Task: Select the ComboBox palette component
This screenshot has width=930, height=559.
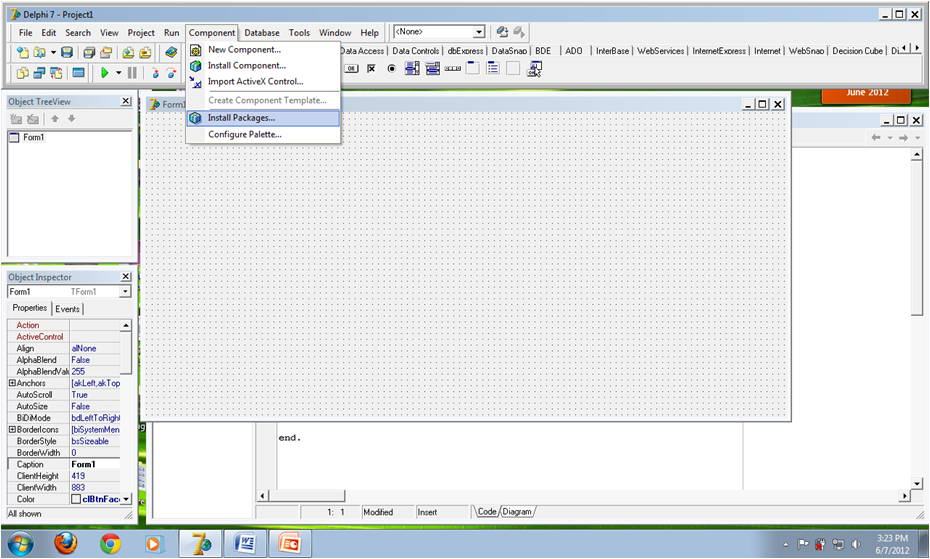Action: click(x=432, y=69)
